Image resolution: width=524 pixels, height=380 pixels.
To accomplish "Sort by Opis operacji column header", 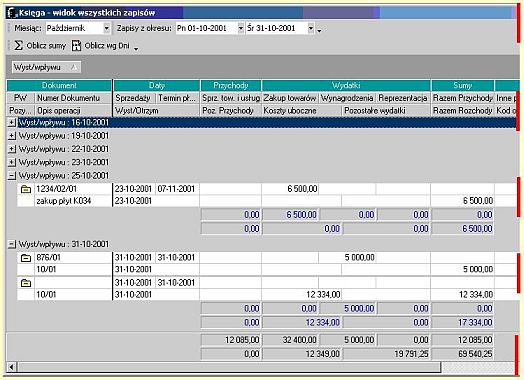I will pyautogui.click(x=73, y=111).
